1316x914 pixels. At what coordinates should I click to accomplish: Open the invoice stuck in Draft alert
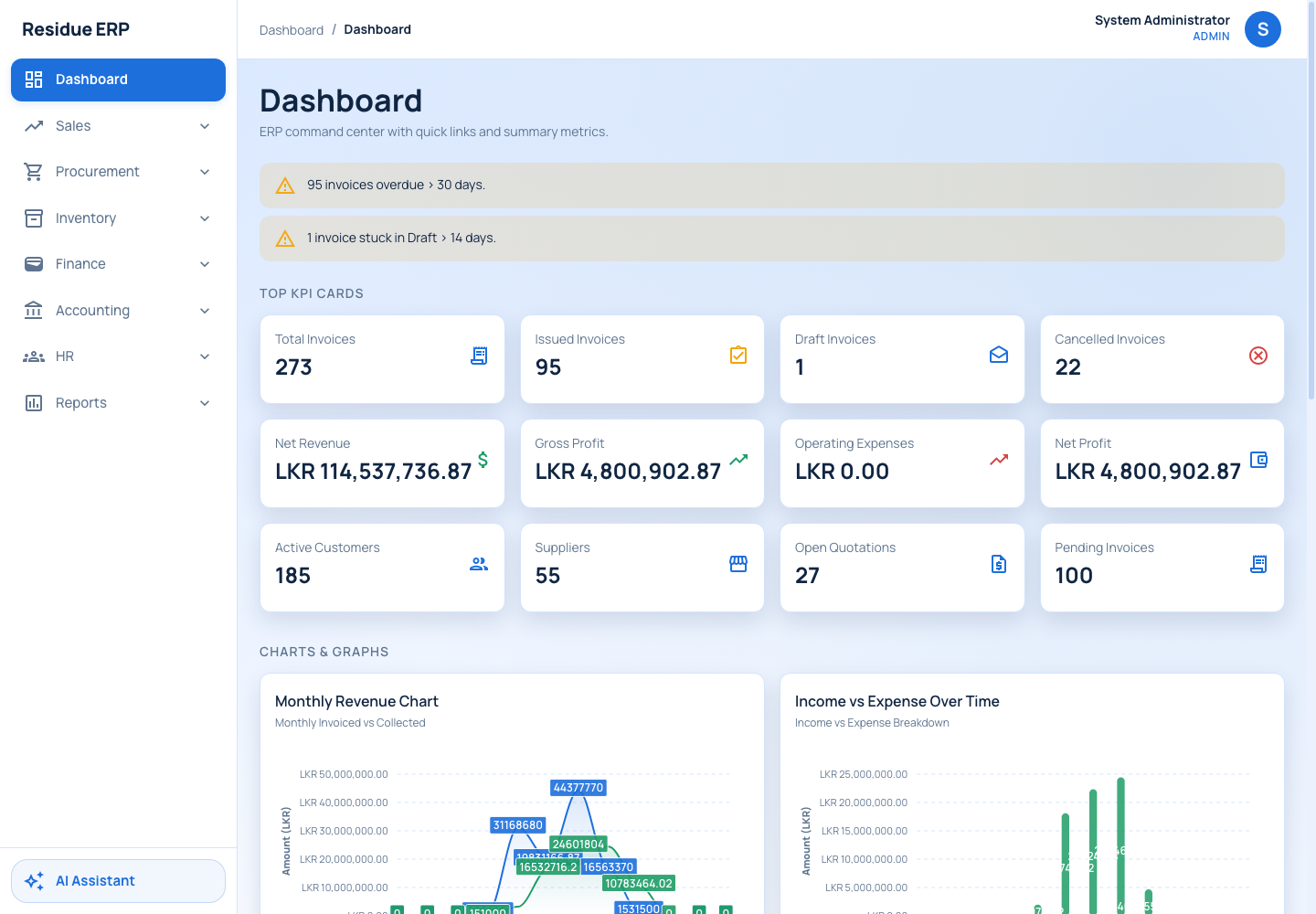pos(771,239)
